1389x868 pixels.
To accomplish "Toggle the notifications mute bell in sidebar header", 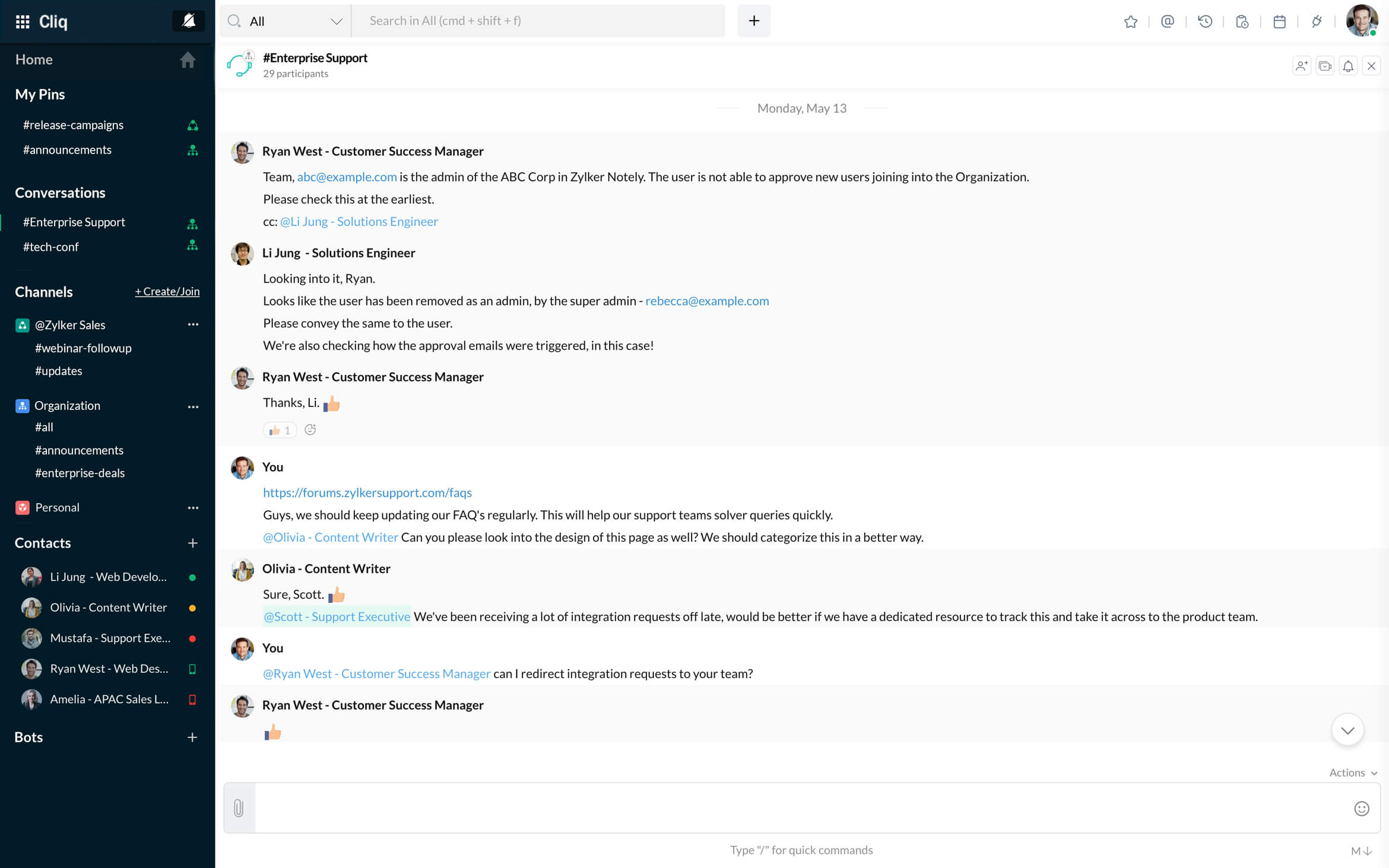I will pyautogui.click(x=188, y=21).
